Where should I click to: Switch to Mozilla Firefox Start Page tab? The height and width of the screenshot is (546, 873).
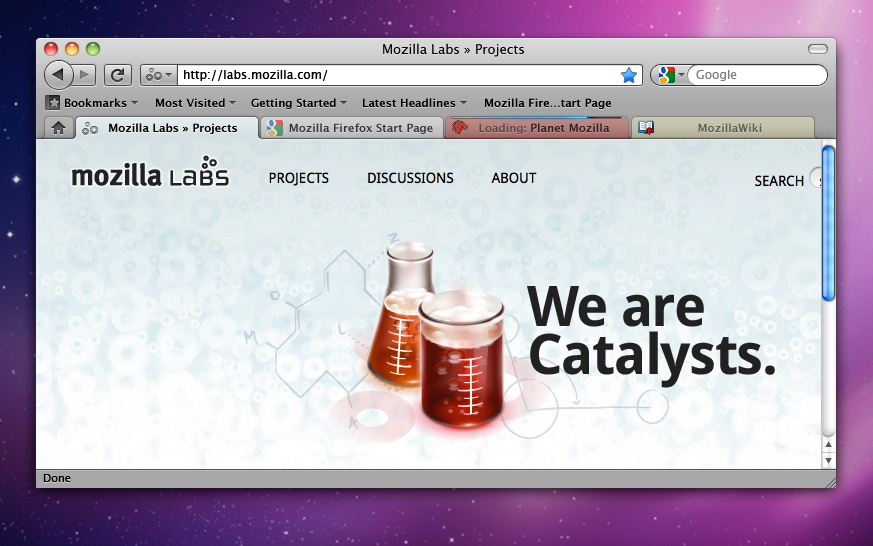[x=352, y=128]
